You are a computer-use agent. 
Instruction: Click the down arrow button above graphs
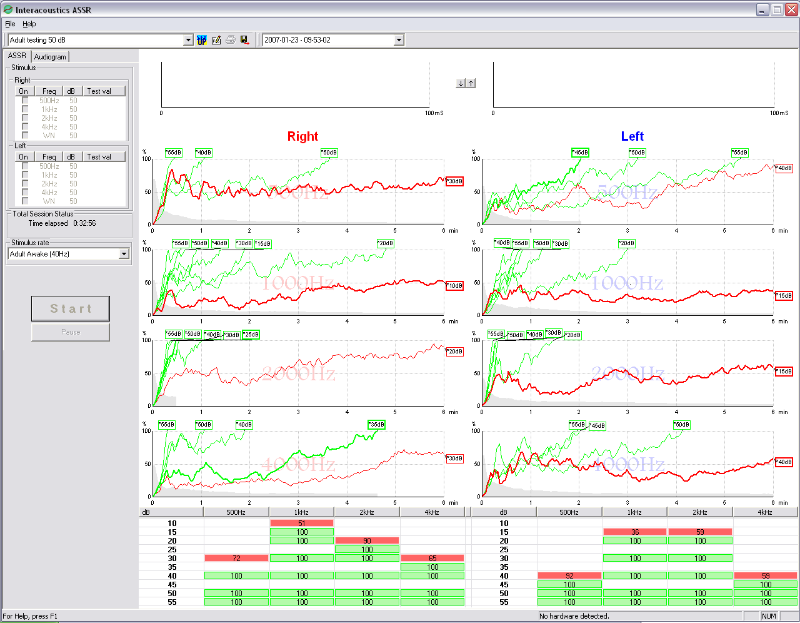[460, 83]
